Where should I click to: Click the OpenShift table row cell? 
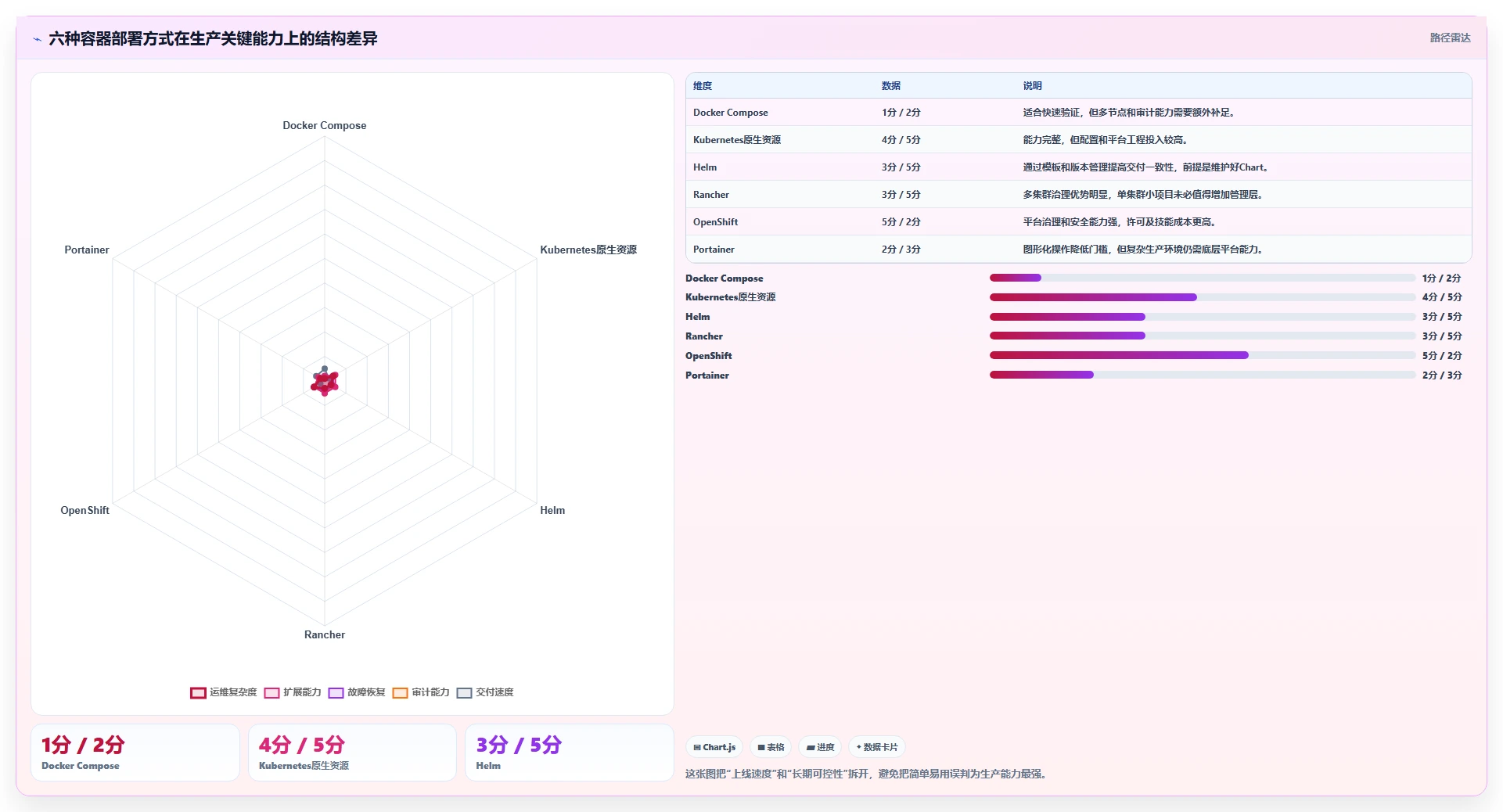point(716,222)
